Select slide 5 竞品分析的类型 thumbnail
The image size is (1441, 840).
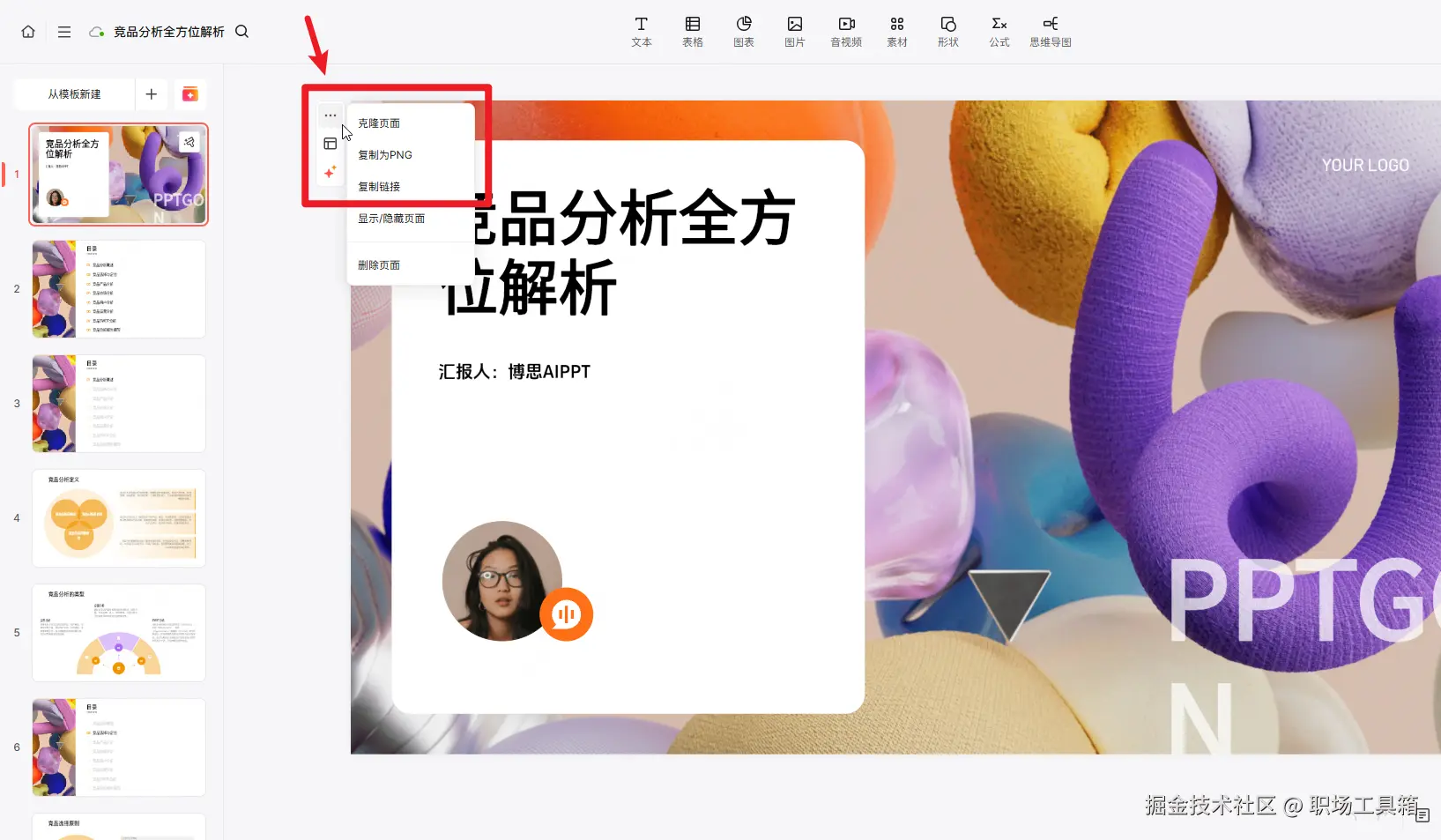119,633
